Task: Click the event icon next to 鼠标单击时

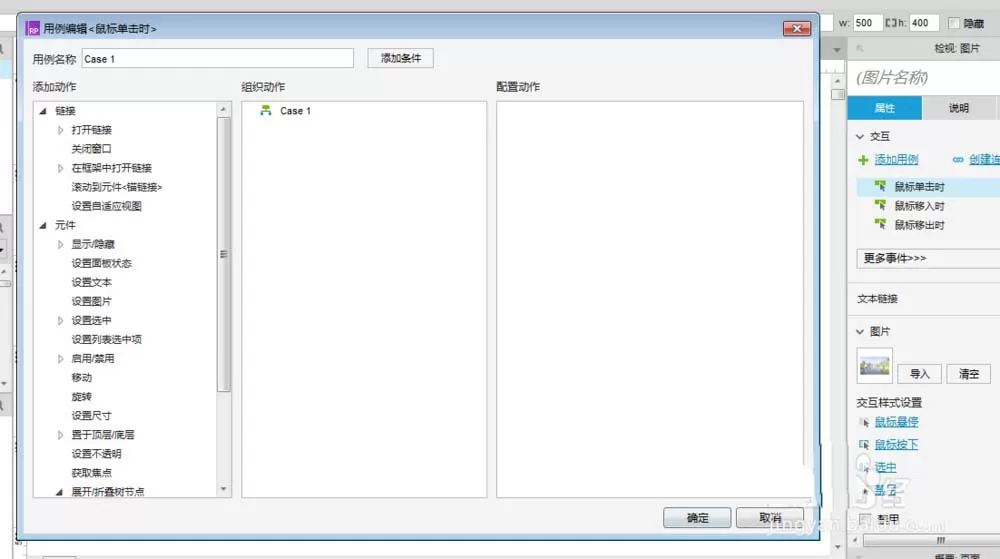Action: (880, 186)
